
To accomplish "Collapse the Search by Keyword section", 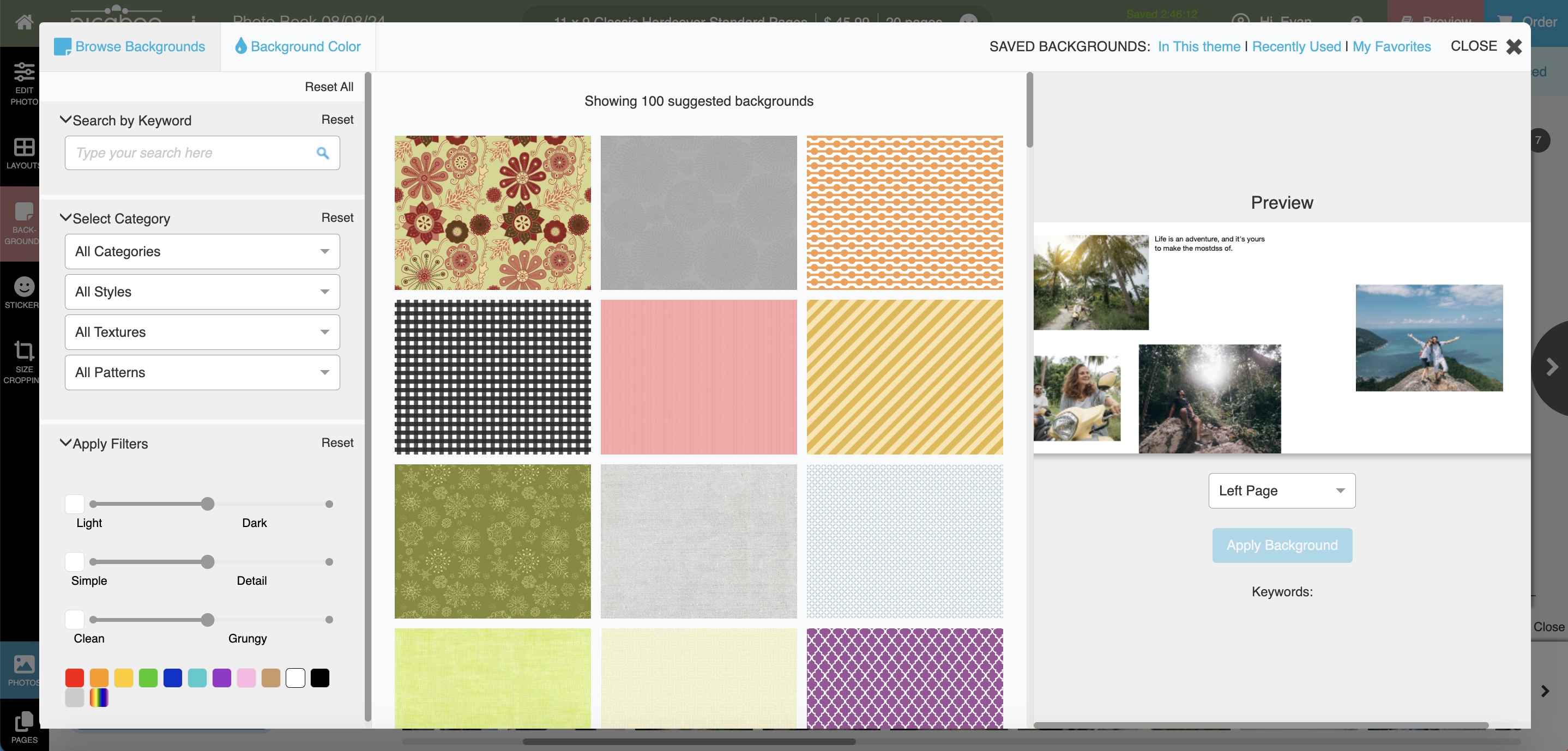I will click(65, 120).
